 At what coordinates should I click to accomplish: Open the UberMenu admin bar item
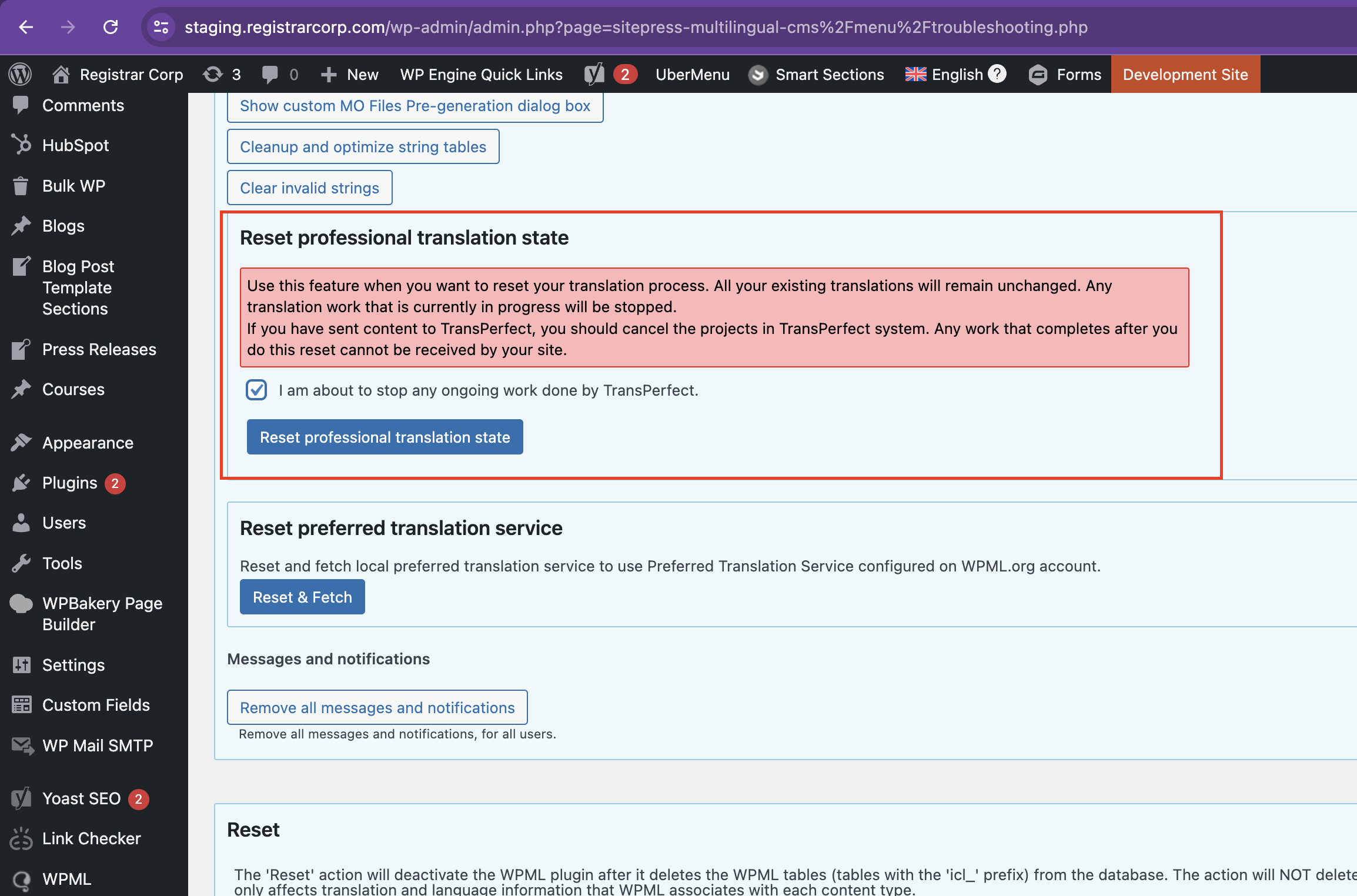[x=693, y=75]
